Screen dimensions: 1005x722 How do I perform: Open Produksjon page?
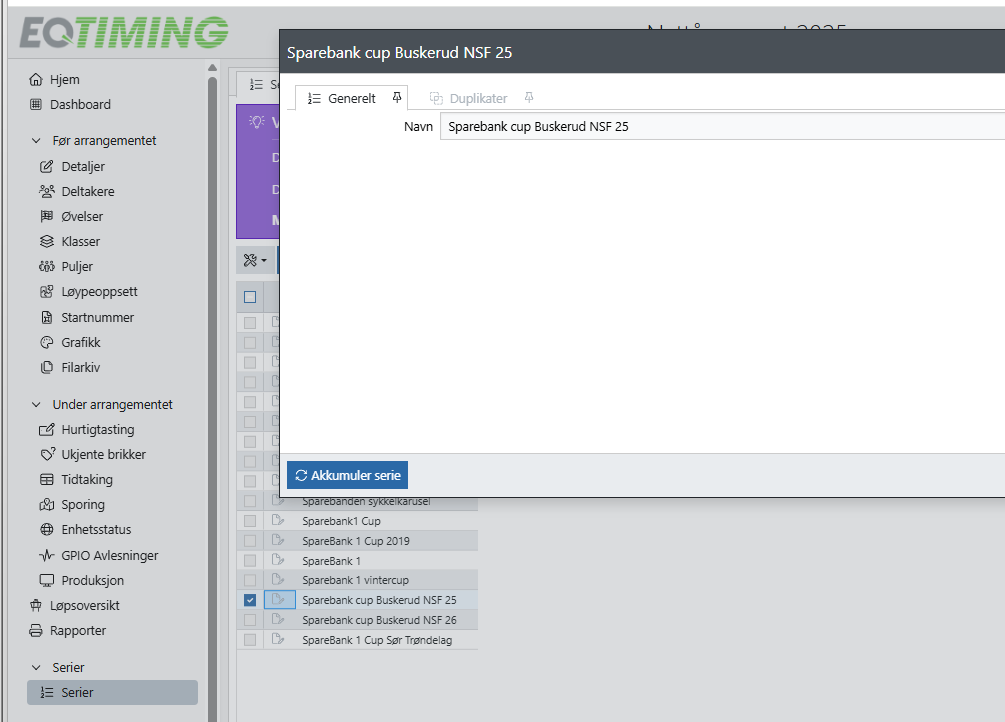(81, 580)
